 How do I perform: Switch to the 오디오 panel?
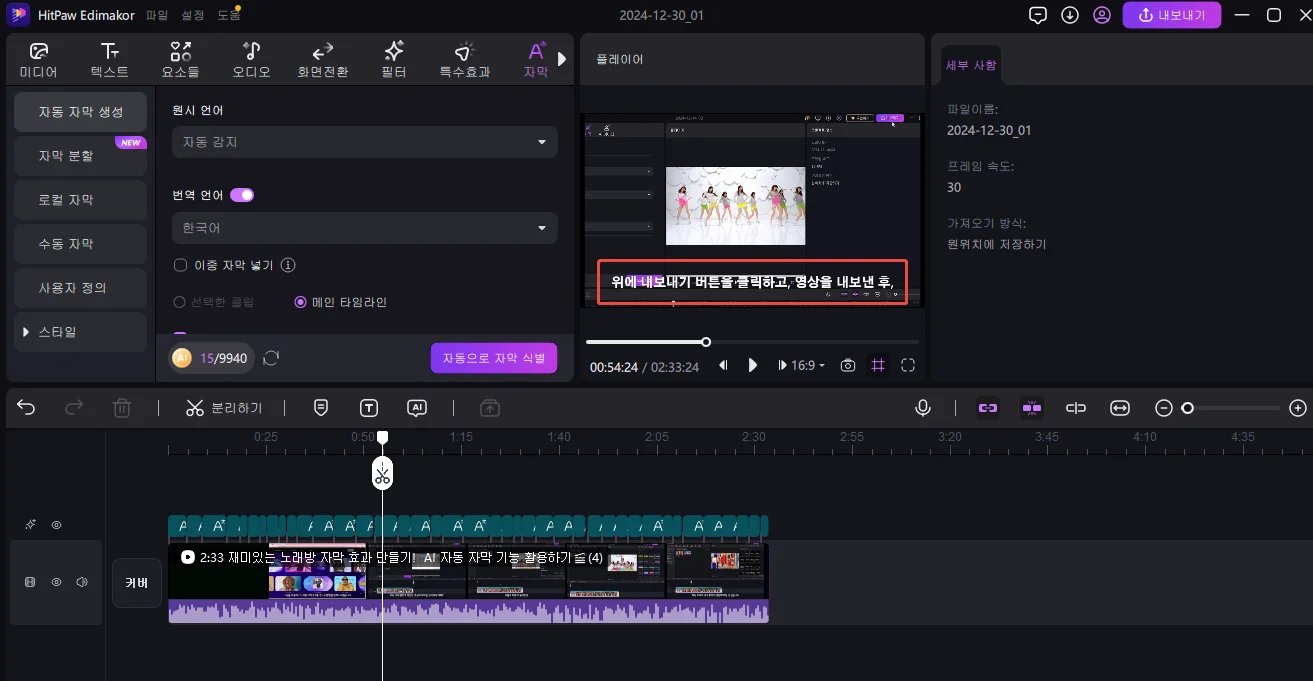click(250, 58)
